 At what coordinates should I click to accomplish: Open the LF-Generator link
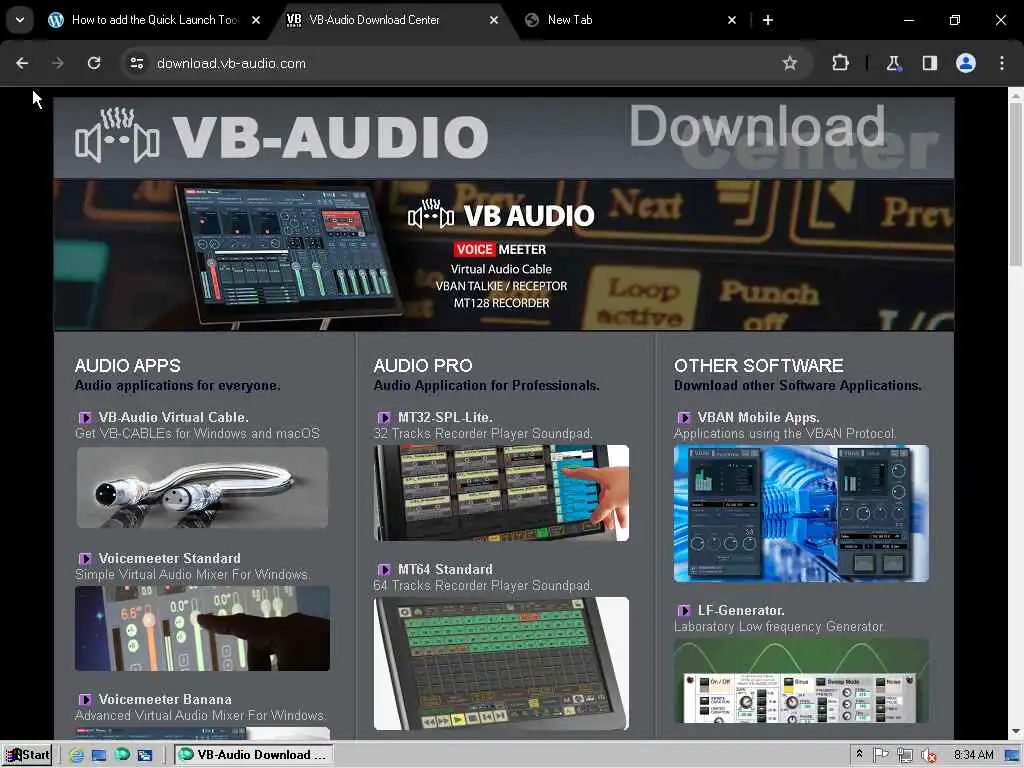point(741,611)
